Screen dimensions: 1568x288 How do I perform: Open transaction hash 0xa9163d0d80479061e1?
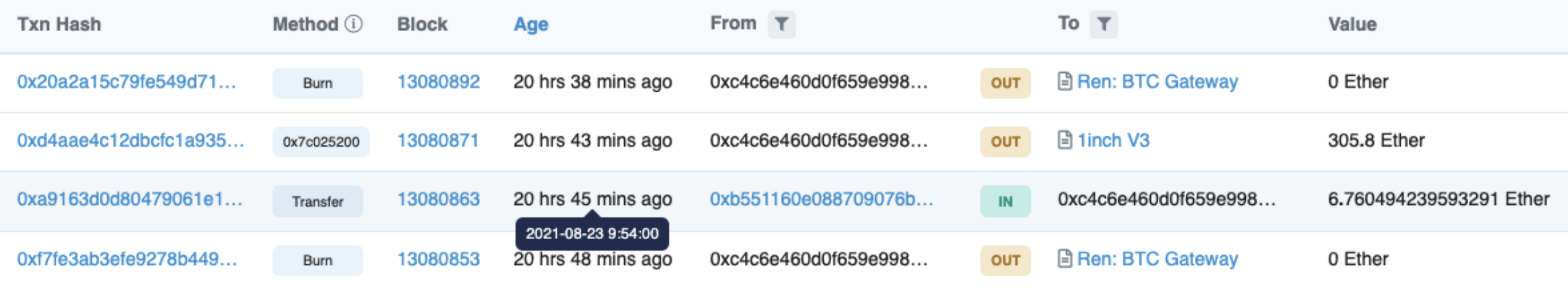(130, 199)
